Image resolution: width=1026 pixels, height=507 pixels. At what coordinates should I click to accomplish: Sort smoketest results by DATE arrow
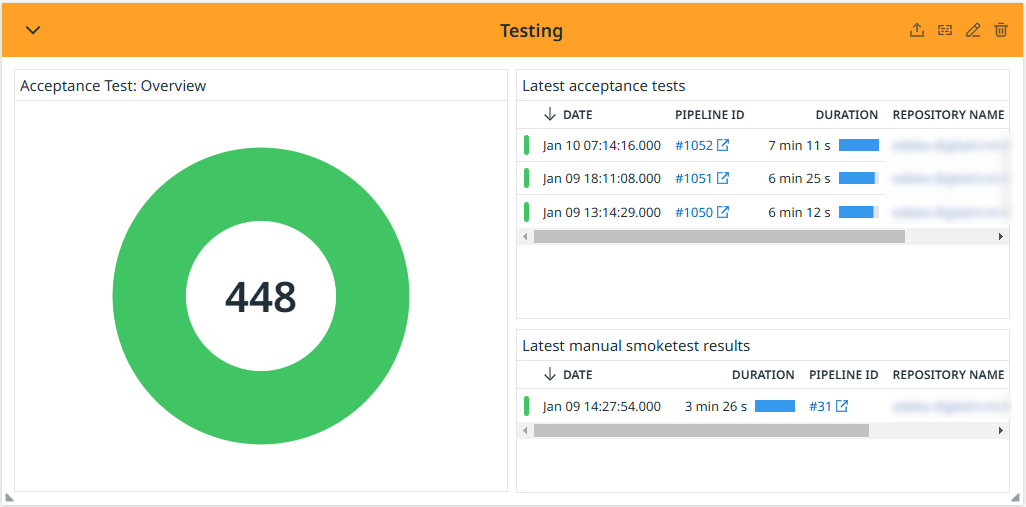click(x=549, y=374)
